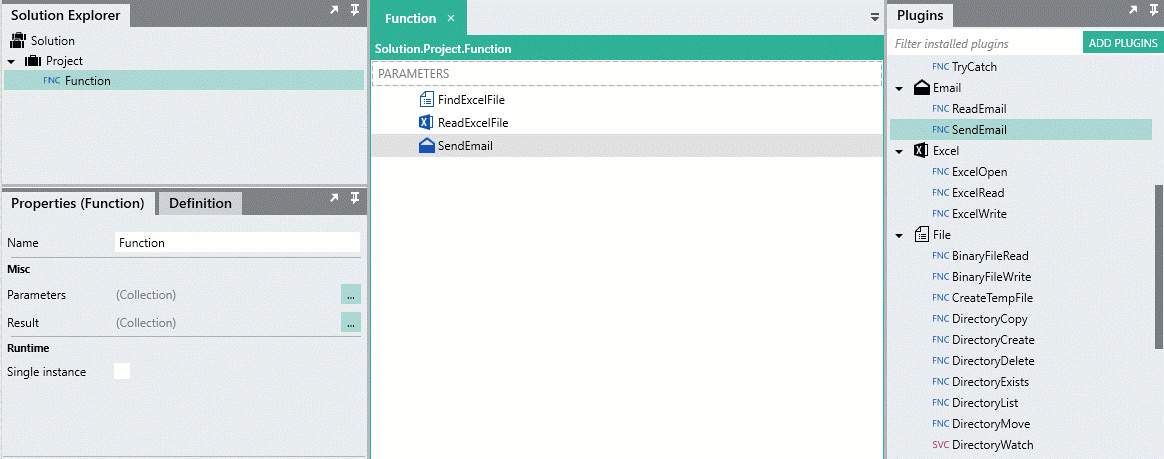
Task: Select the DirectoryMove plugin
Action: [x=990, y=424]
